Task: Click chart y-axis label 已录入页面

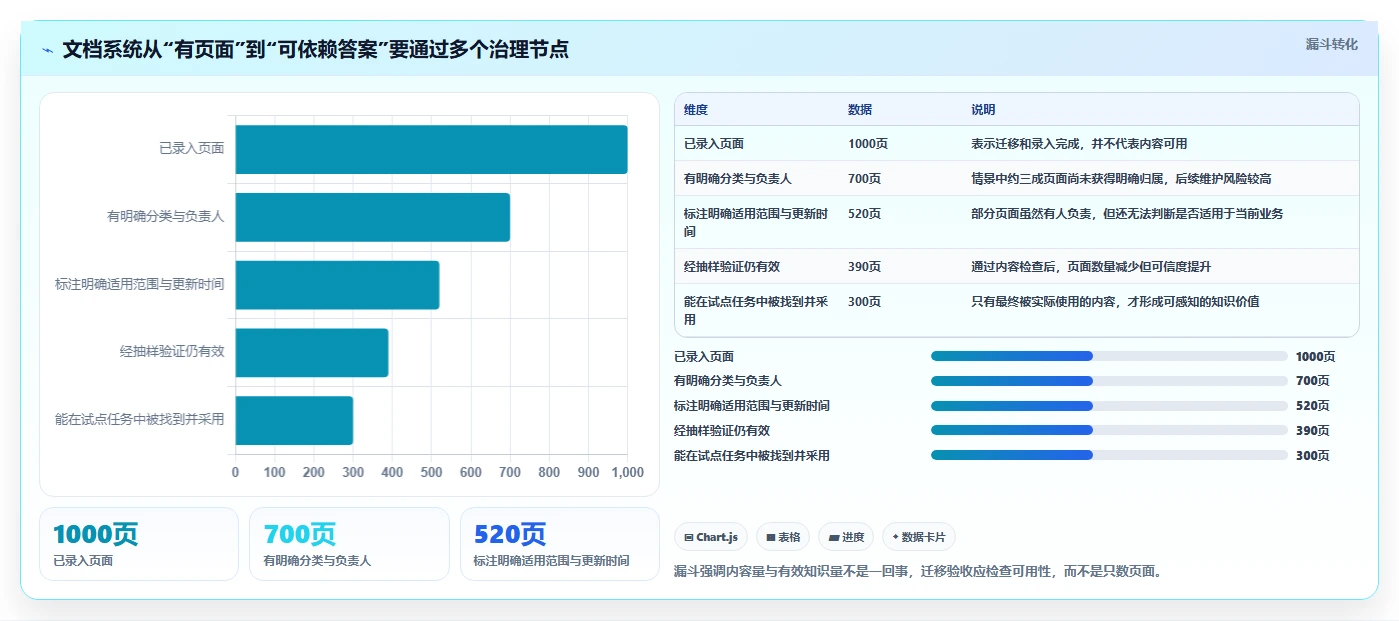Action: [x=192, y=148]
